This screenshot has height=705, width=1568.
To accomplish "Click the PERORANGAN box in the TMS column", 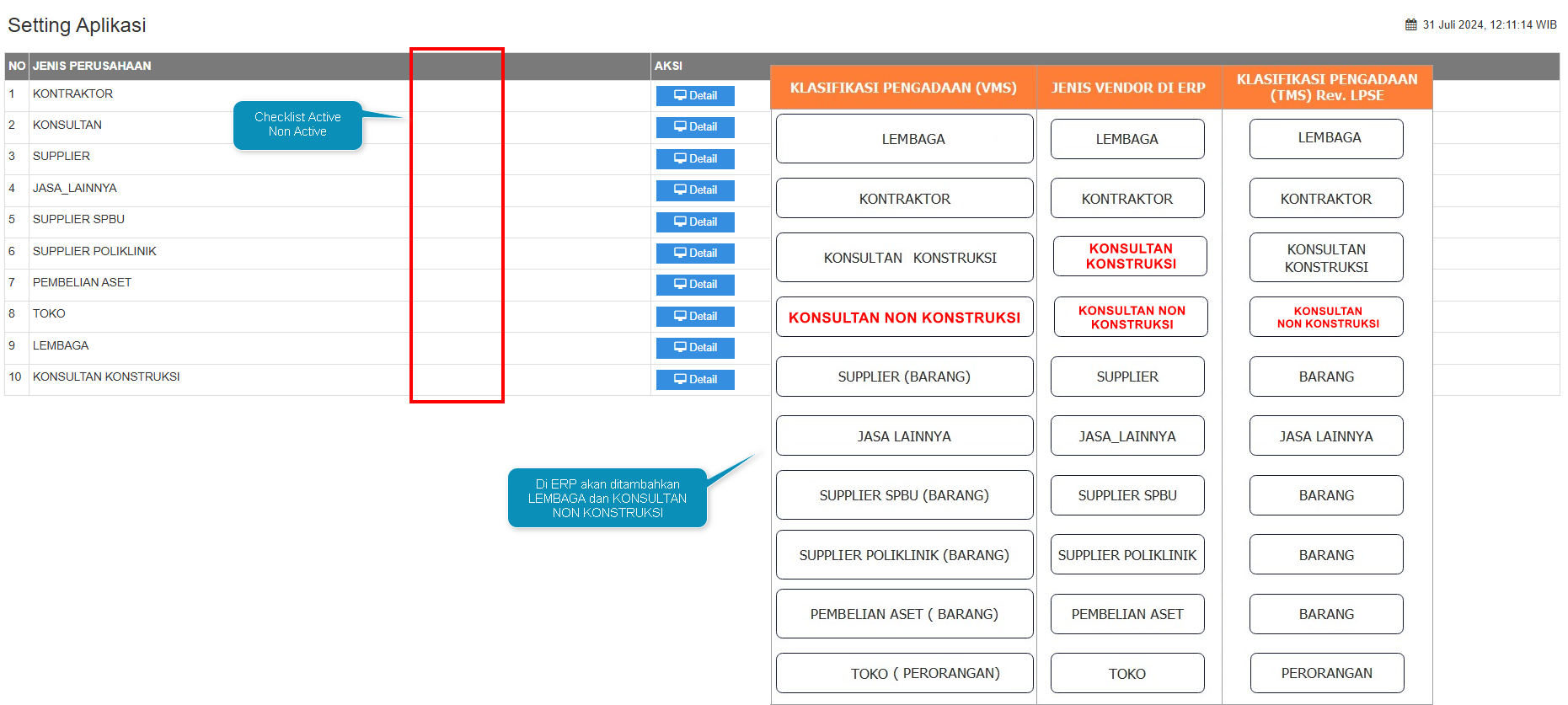I will tap(1326, 673).
